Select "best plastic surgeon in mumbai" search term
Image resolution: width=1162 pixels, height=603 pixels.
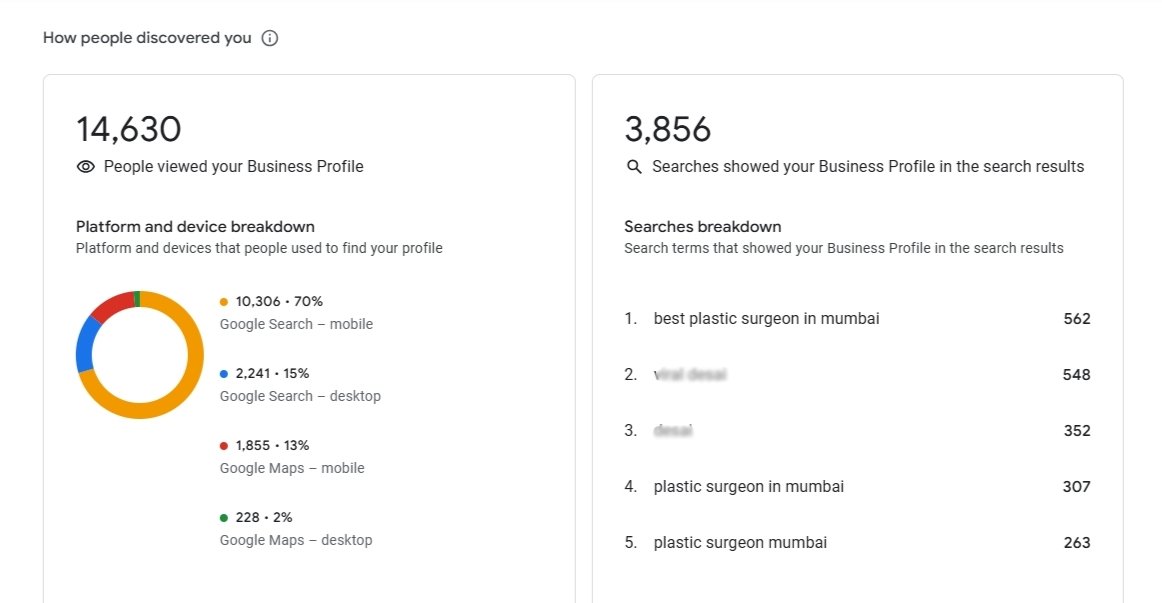click(x=766, y=319)
